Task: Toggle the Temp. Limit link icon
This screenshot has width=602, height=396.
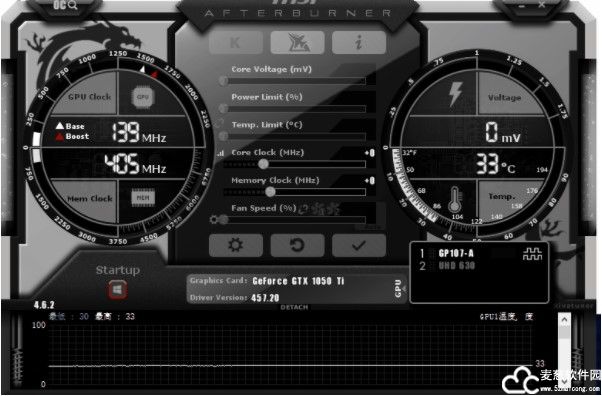Action: [219, 124]
